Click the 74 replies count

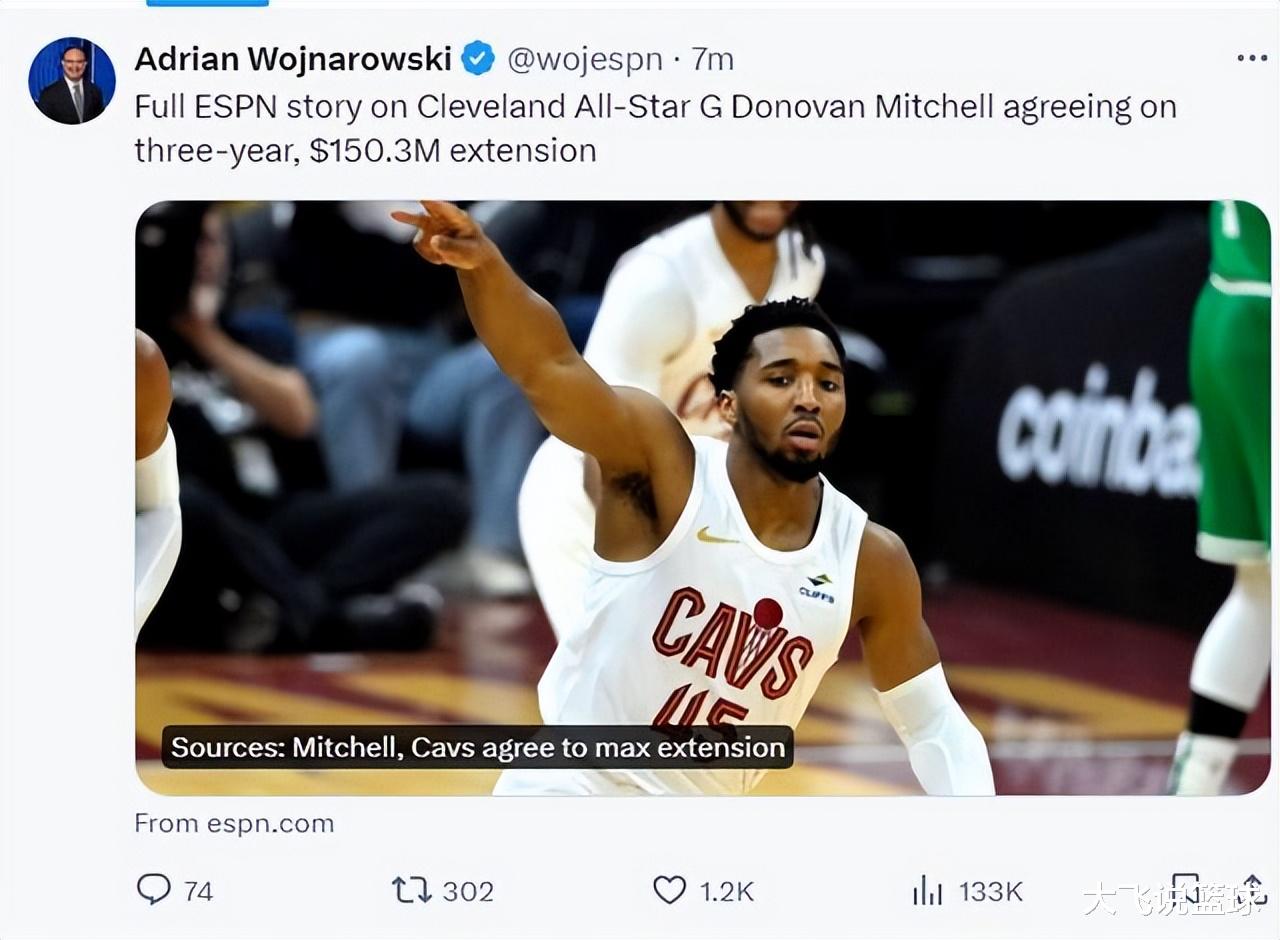pyautogui.click(x=198, y=891)
